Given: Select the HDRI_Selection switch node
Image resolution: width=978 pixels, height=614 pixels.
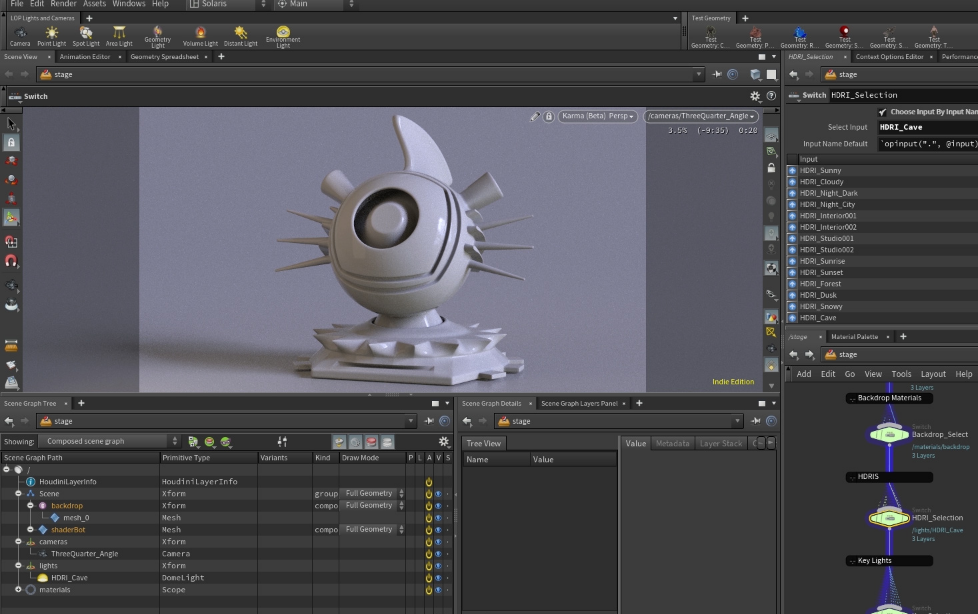Looking at the screenshot, I should pos(888,517).
